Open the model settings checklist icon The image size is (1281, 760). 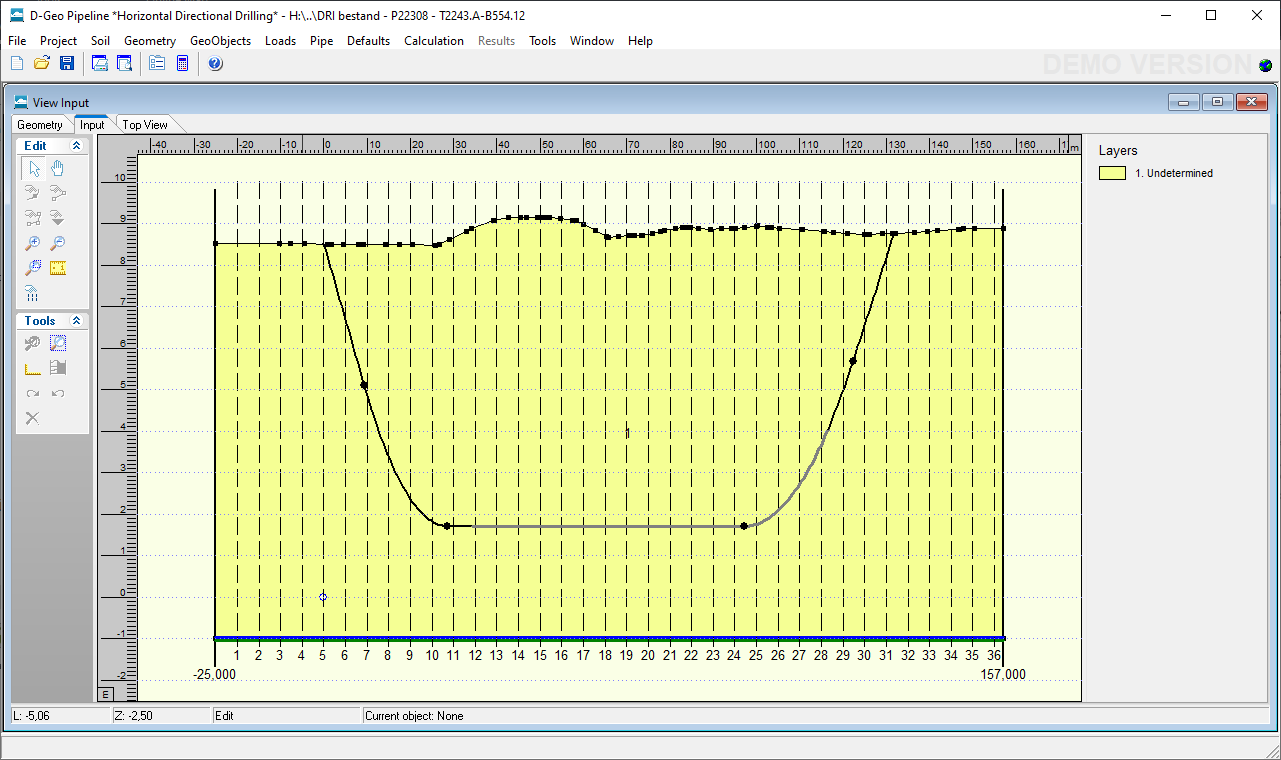pos(157,64)
